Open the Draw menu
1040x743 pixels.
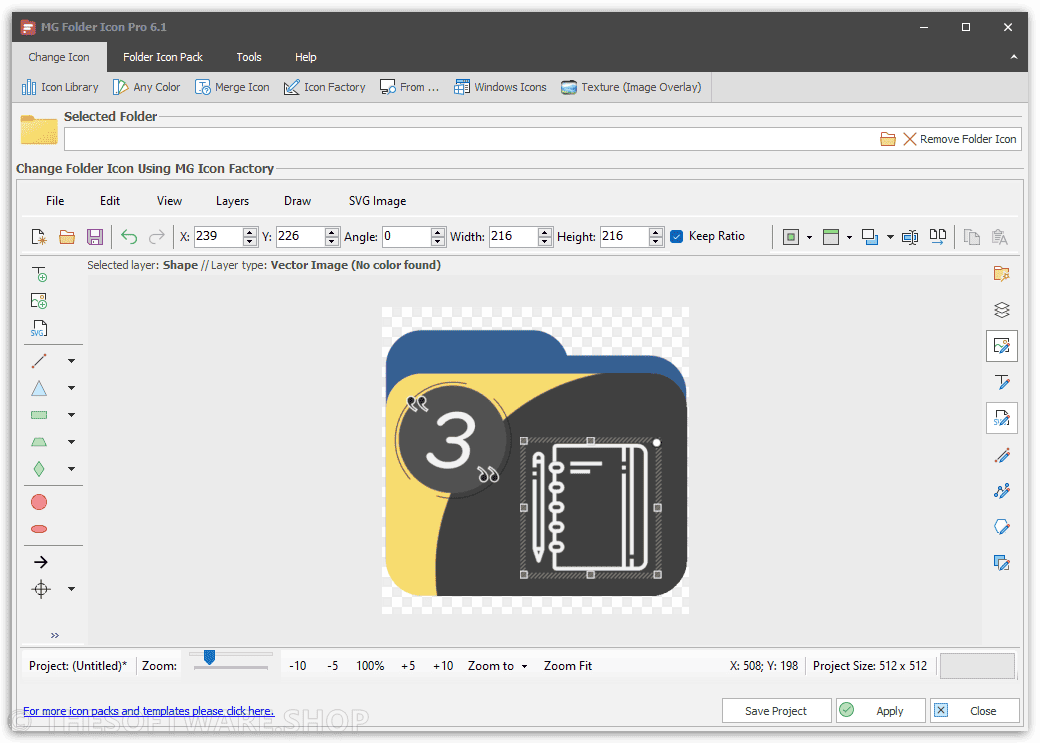pyautogui.click(x=297, y=201)
